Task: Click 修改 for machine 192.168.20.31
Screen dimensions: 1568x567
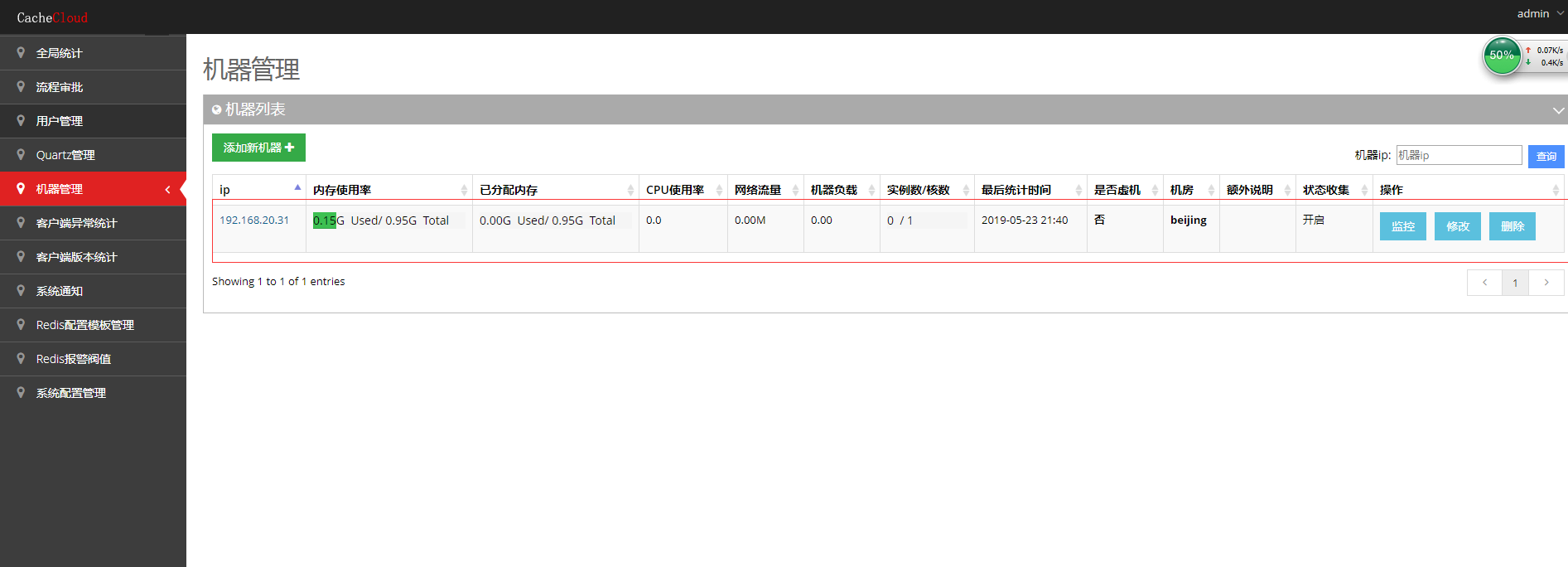Action: [1458, 226]
